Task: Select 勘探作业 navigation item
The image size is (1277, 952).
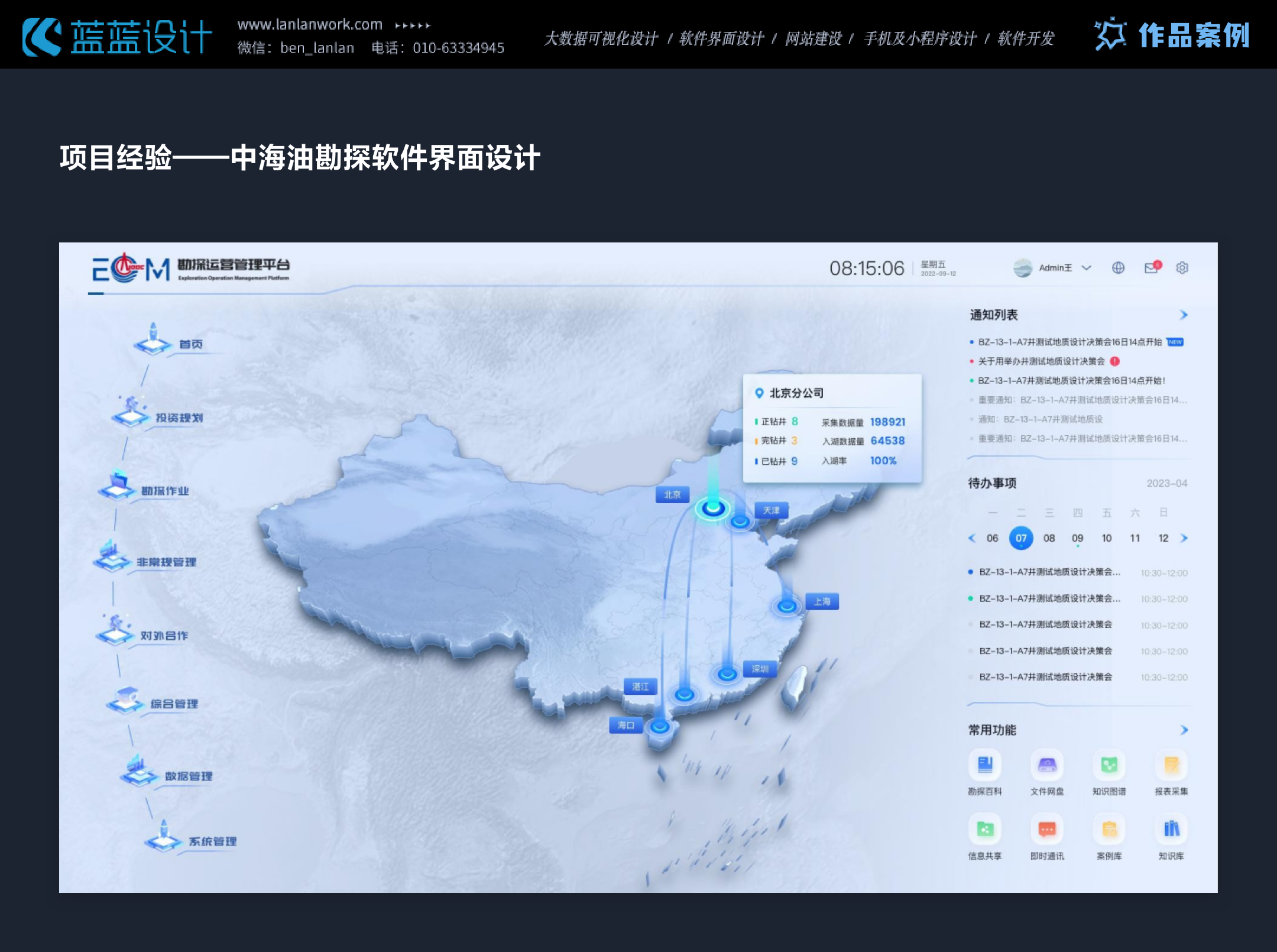Action: pos(164,491)
